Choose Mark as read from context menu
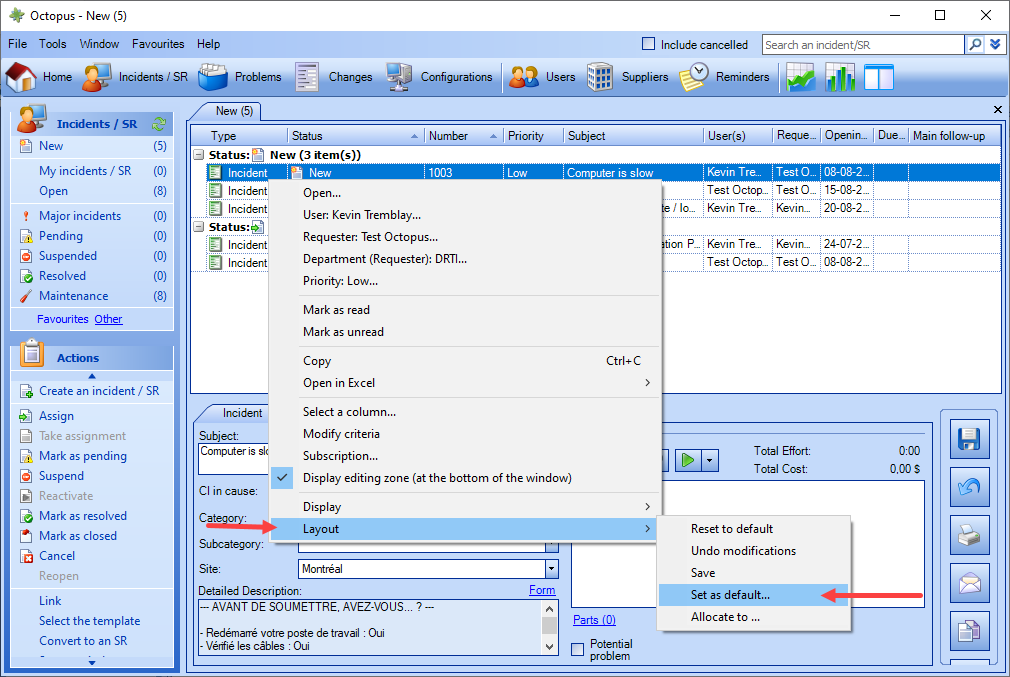This screenshot has height=677, width=1010. coord(464,310)
